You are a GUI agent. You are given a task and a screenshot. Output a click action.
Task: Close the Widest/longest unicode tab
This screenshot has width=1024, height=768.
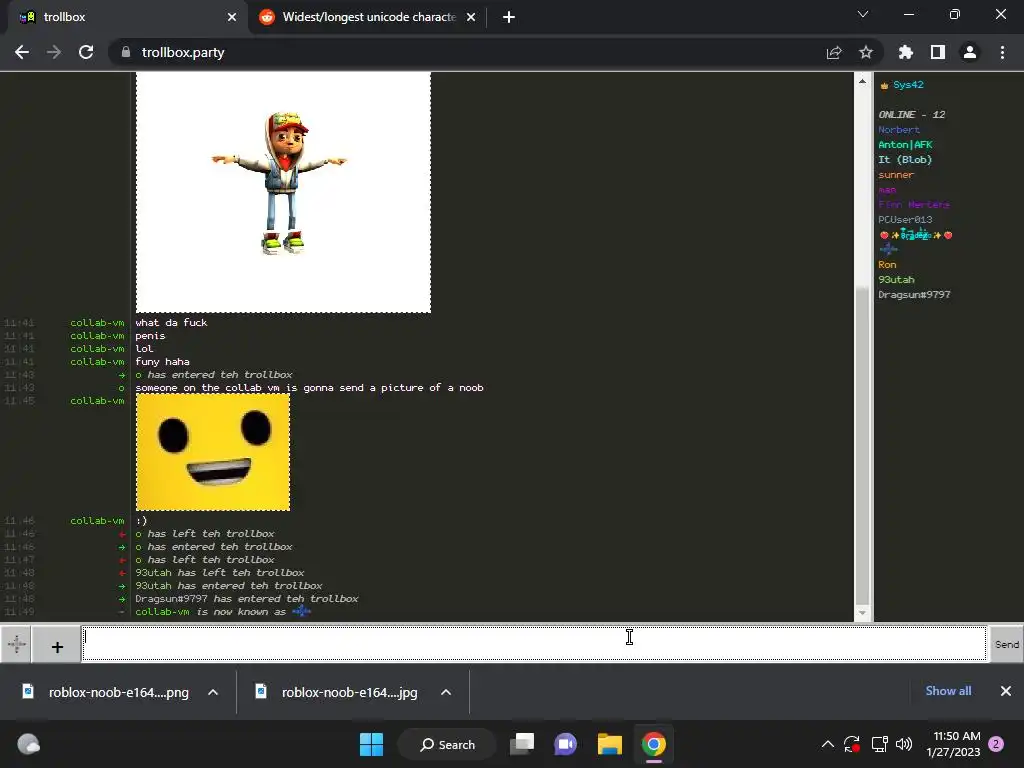coord(471,17)
